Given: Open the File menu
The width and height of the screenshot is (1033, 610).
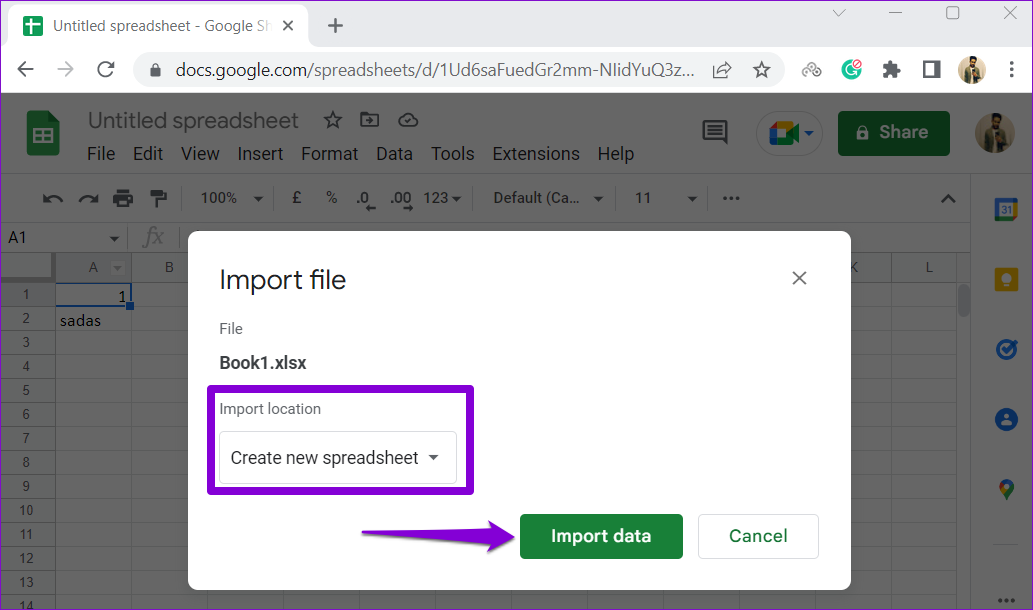Looking at the screenshot, I should pyautogui.click(x=101, y=154).
